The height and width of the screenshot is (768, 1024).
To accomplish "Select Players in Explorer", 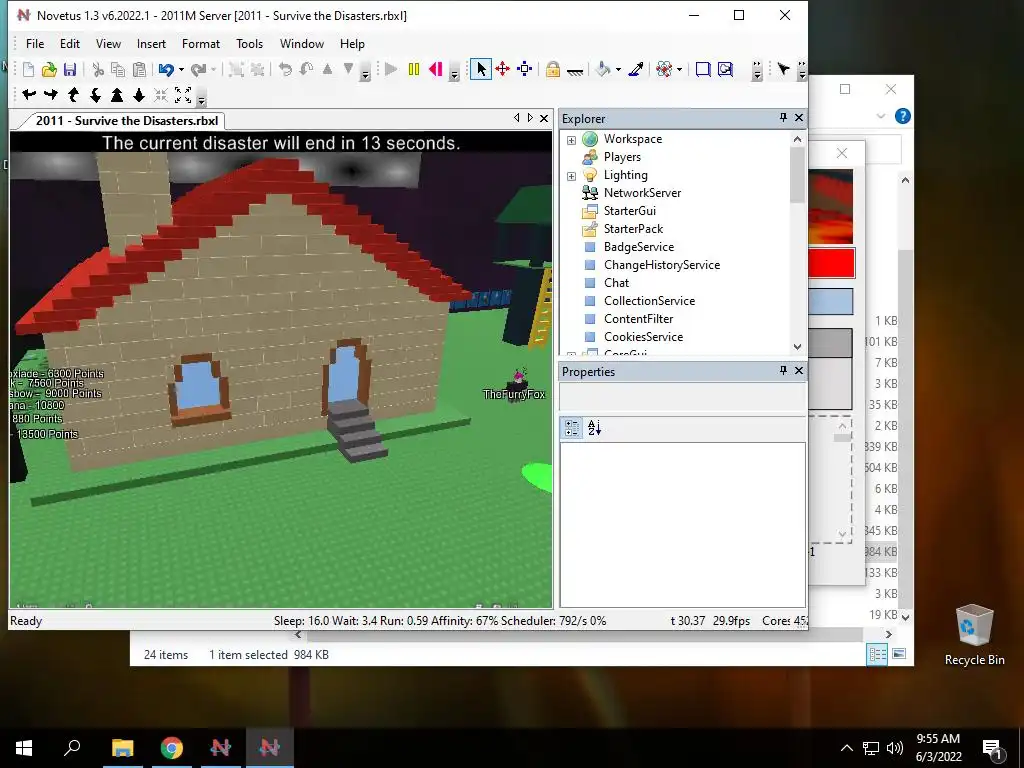I will coord(622,157).
